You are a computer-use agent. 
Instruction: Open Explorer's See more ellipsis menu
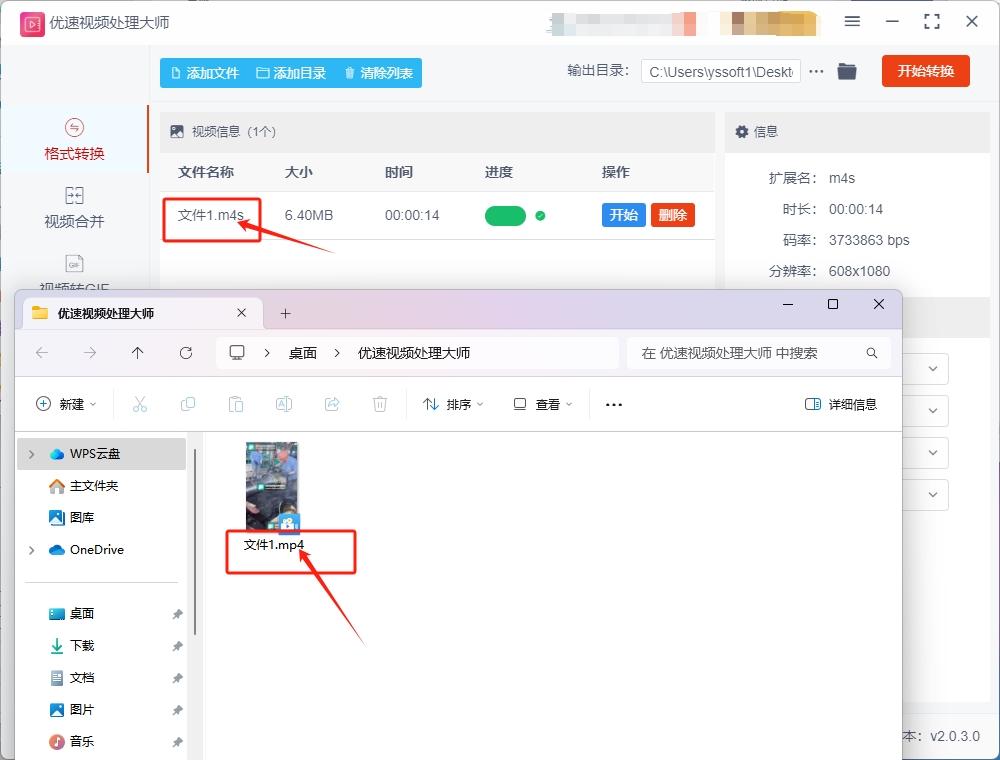pos(614,404)
